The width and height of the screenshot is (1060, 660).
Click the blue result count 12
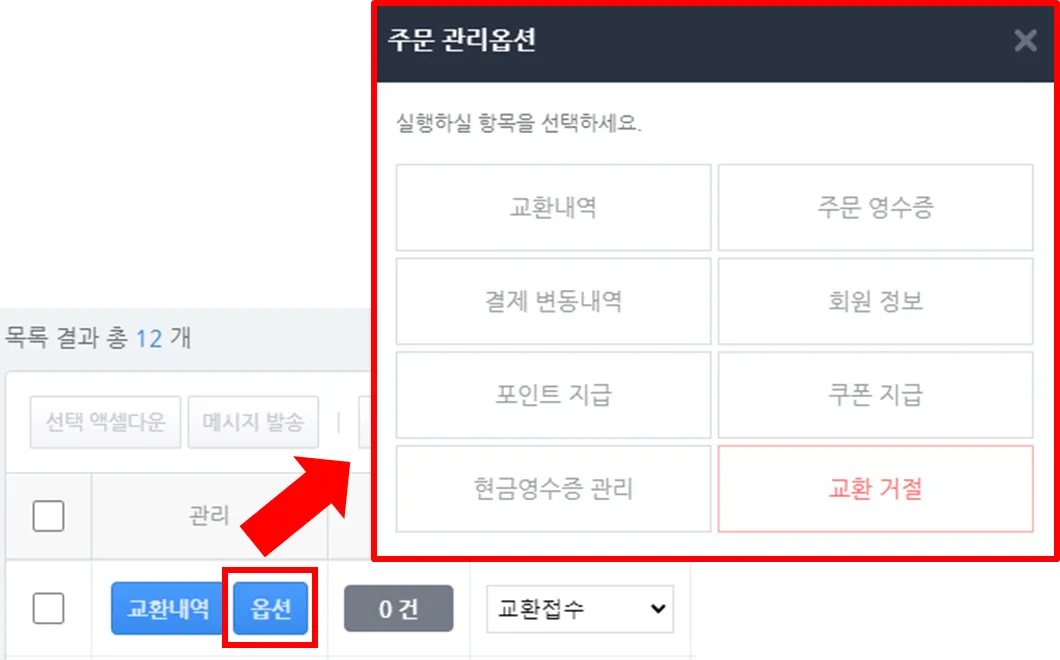click(x=149, y=338)
